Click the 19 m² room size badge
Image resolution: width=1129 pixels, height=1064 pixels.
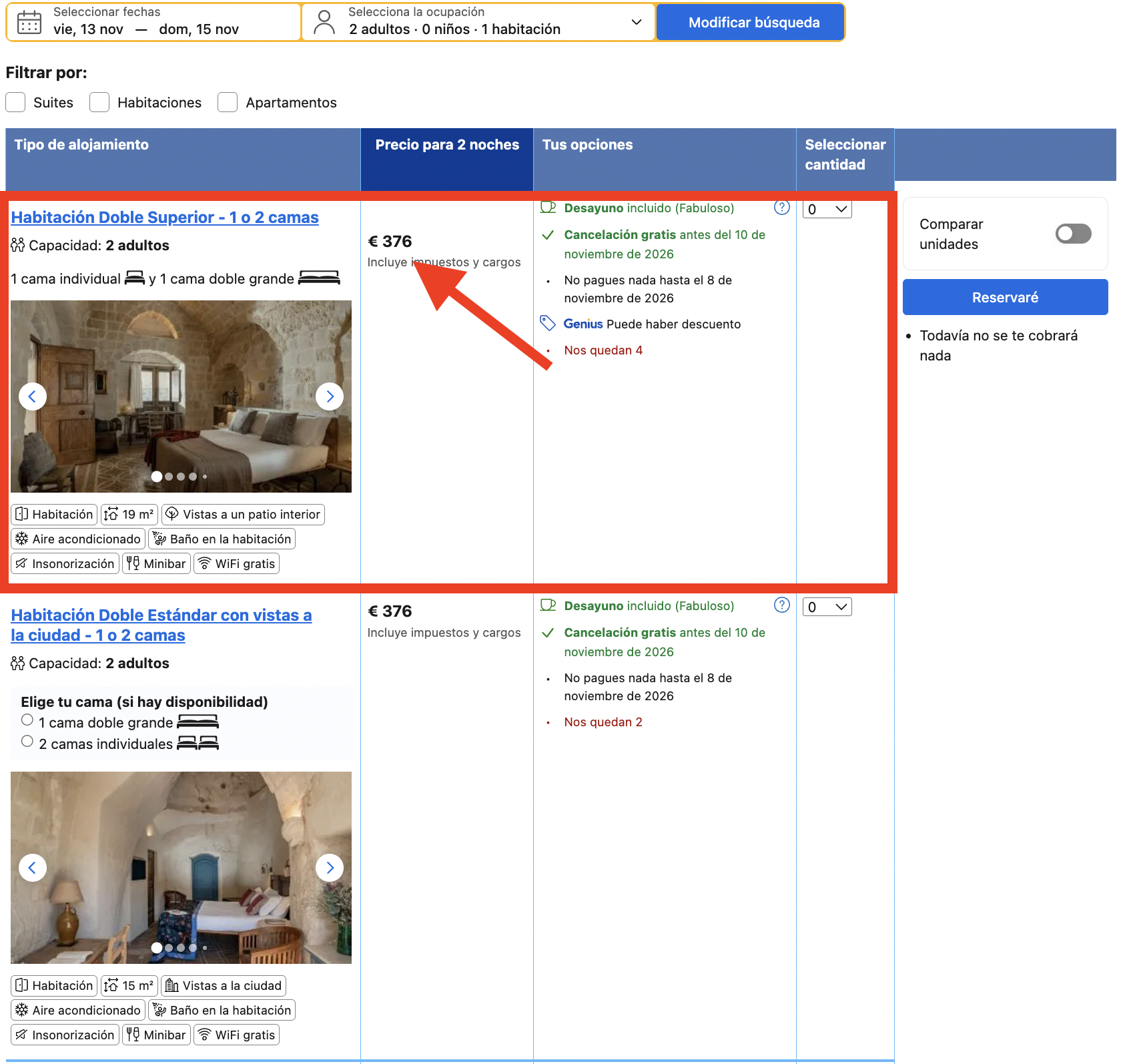click(129, 515)
